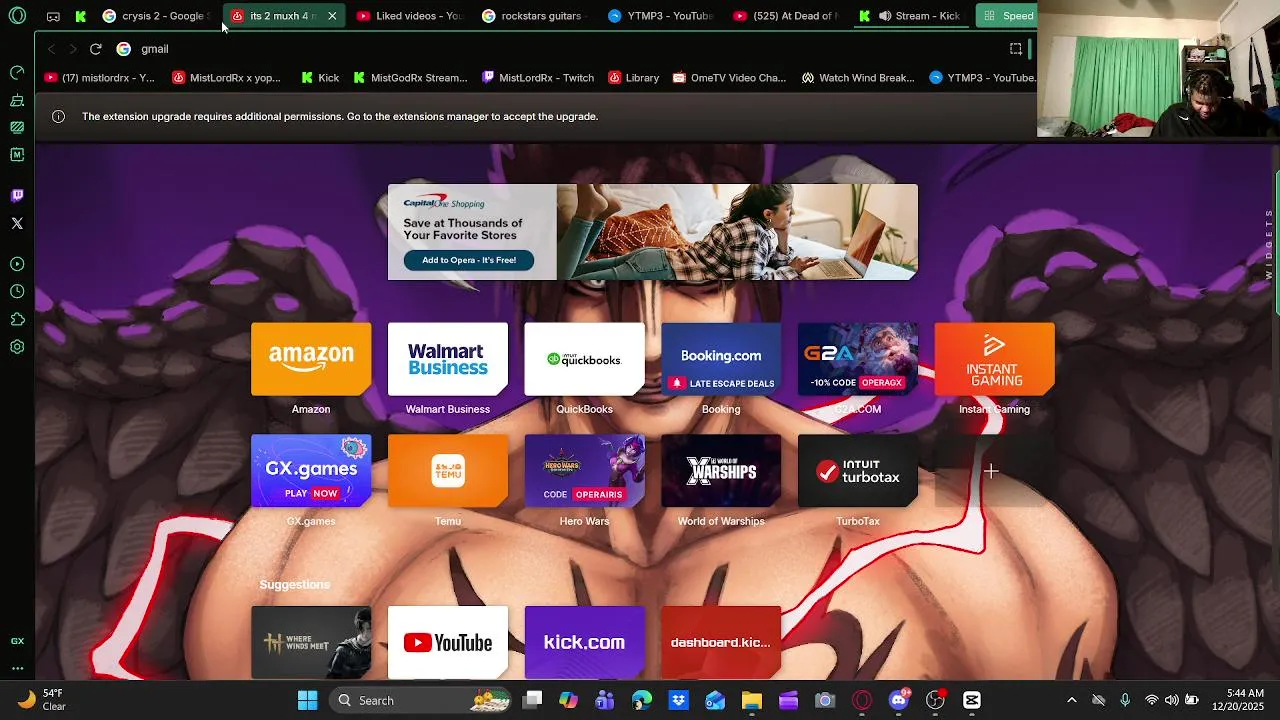
Task: Open Twitch panel in the sidebar
Action: [17, 196]
